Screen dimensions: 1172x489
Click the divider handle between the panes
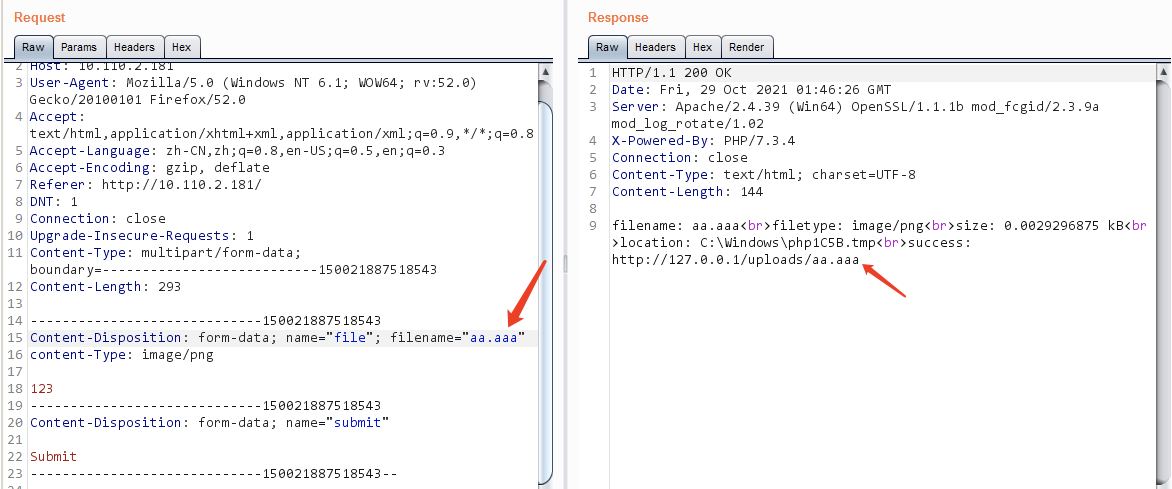coord(564,263)
